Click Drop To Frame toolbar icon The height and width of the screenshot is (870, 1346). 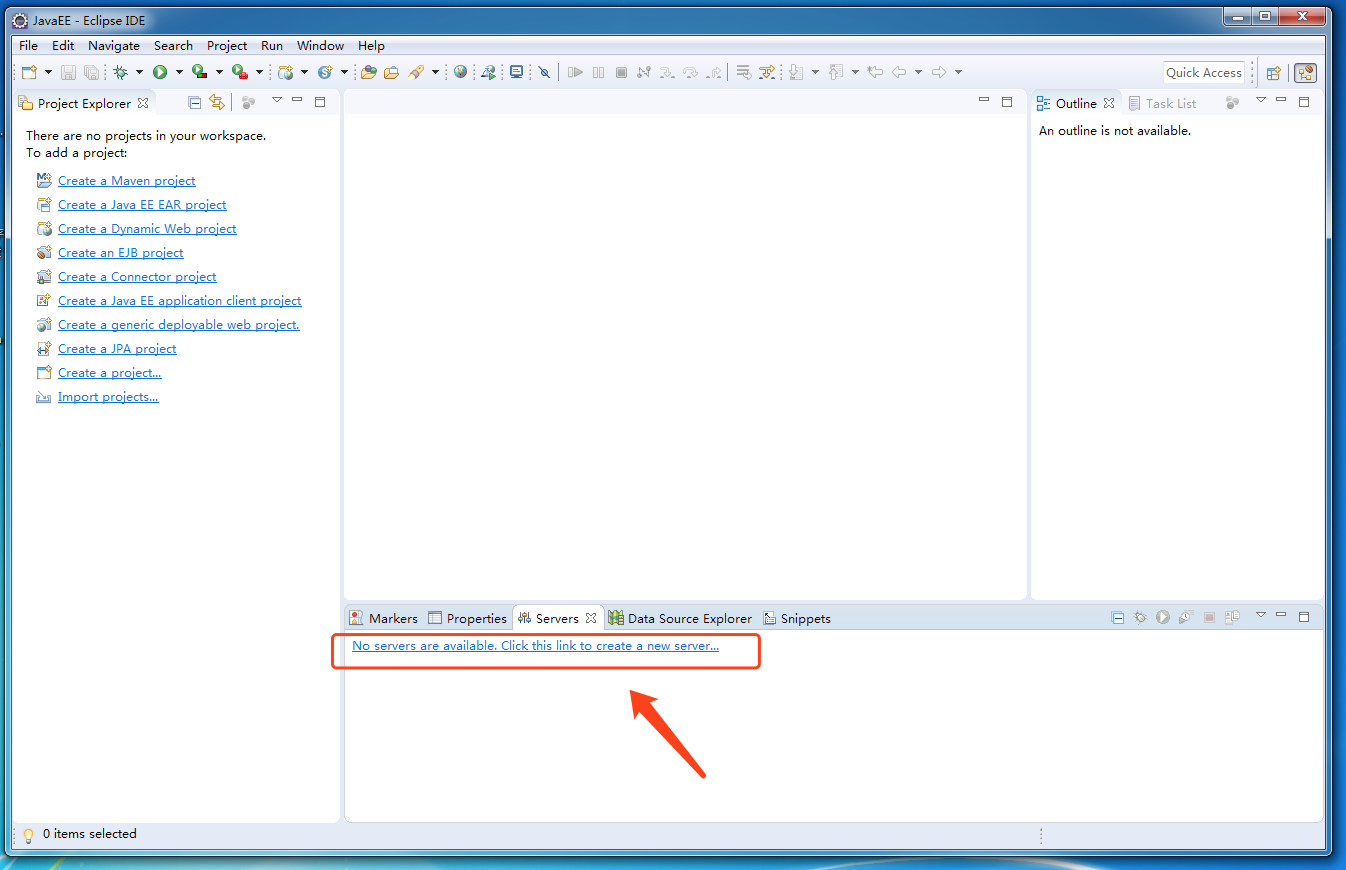coord(743,72)
